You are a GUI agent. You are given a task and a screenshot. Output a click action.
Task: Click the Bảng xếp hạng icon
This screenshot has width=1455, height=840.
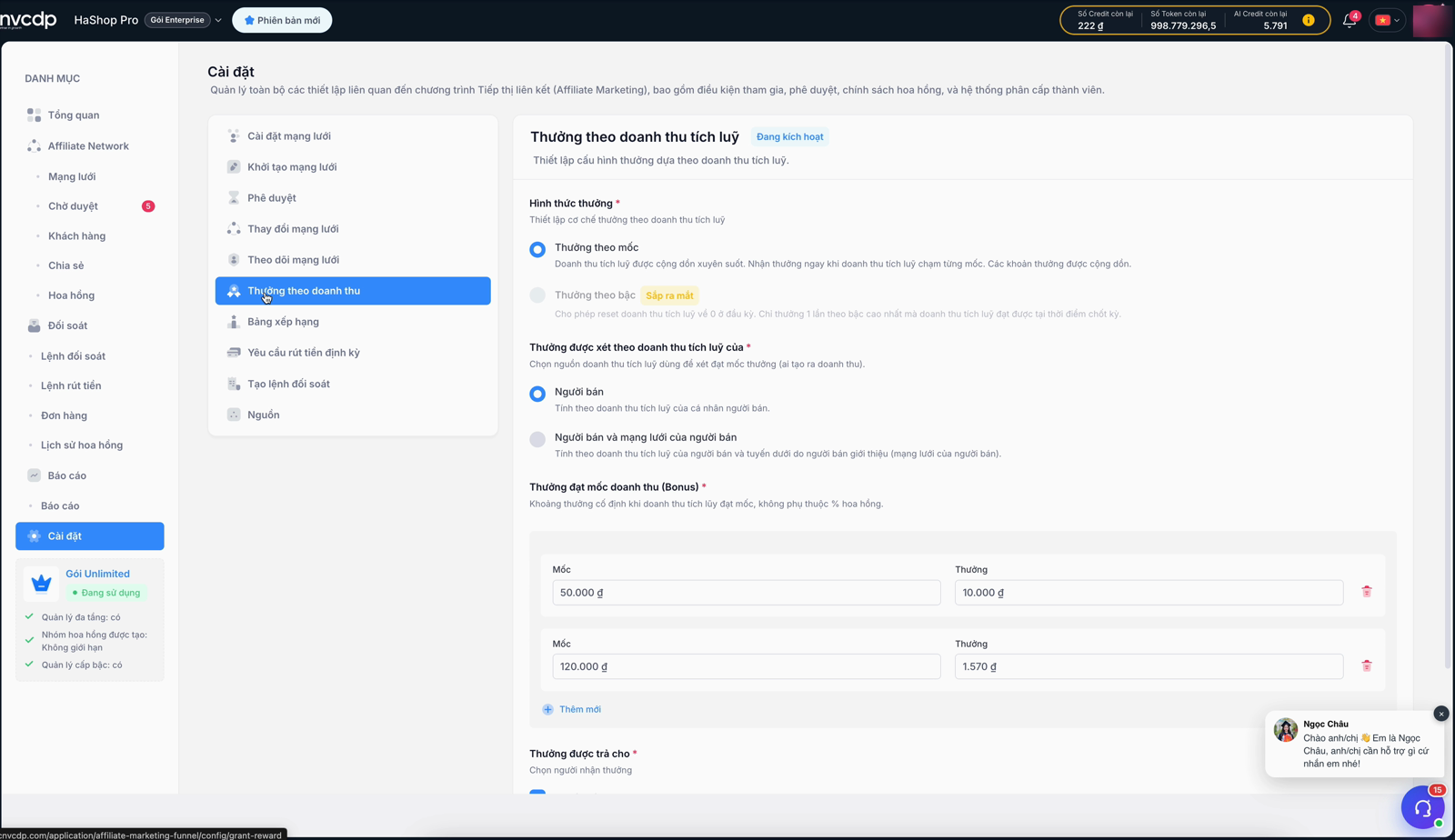(x=234, y=322)
